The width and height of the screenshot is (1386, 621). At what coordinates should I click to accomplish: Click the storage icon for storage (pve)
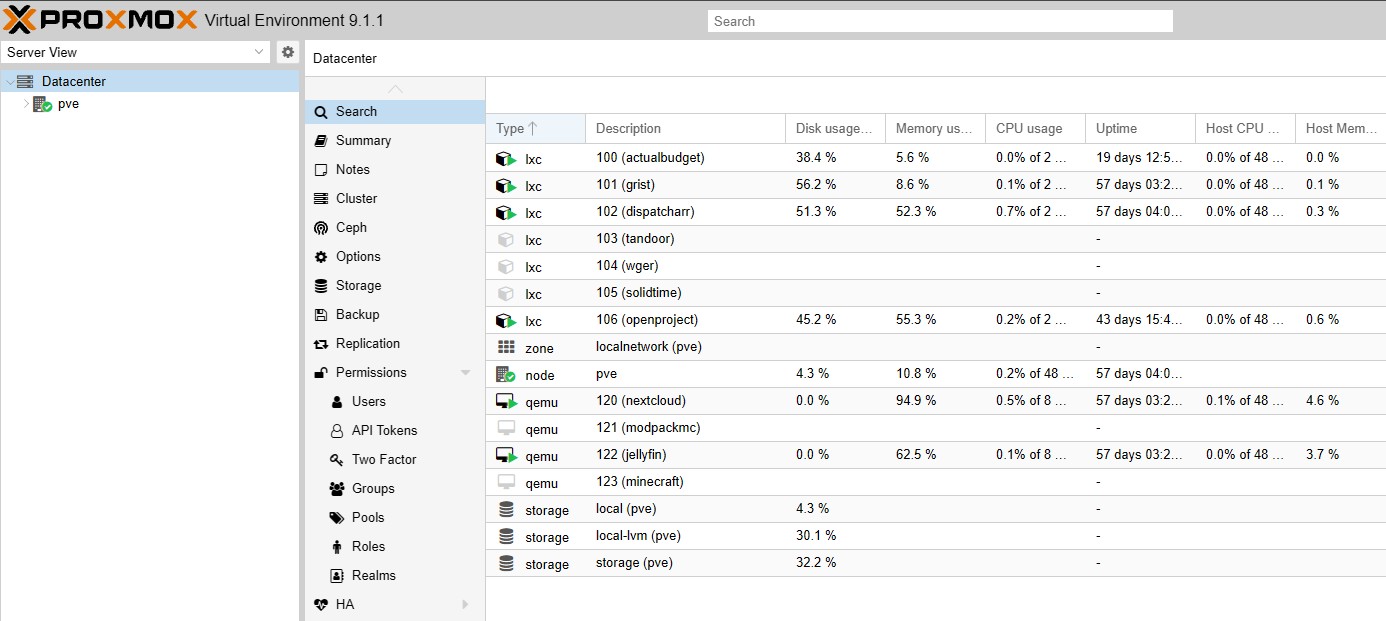(506, 563)
